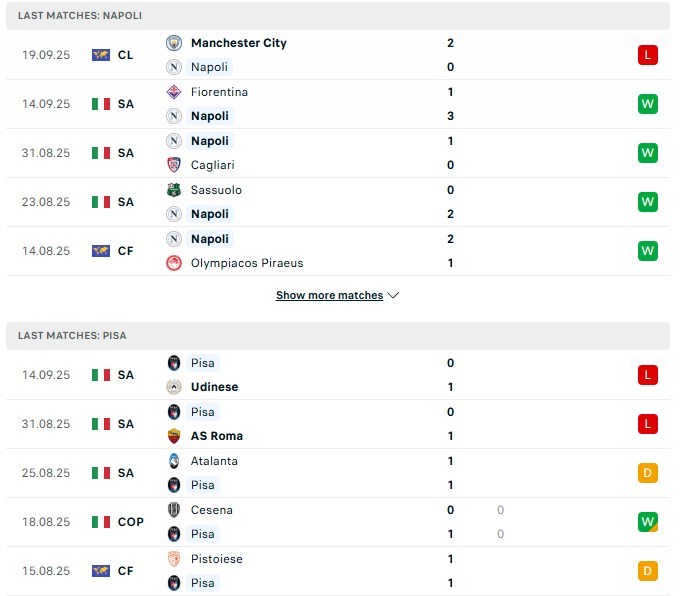The image size is (680, 596).
Task: Click the Cesena club crest icon
Action: [174, 510]
